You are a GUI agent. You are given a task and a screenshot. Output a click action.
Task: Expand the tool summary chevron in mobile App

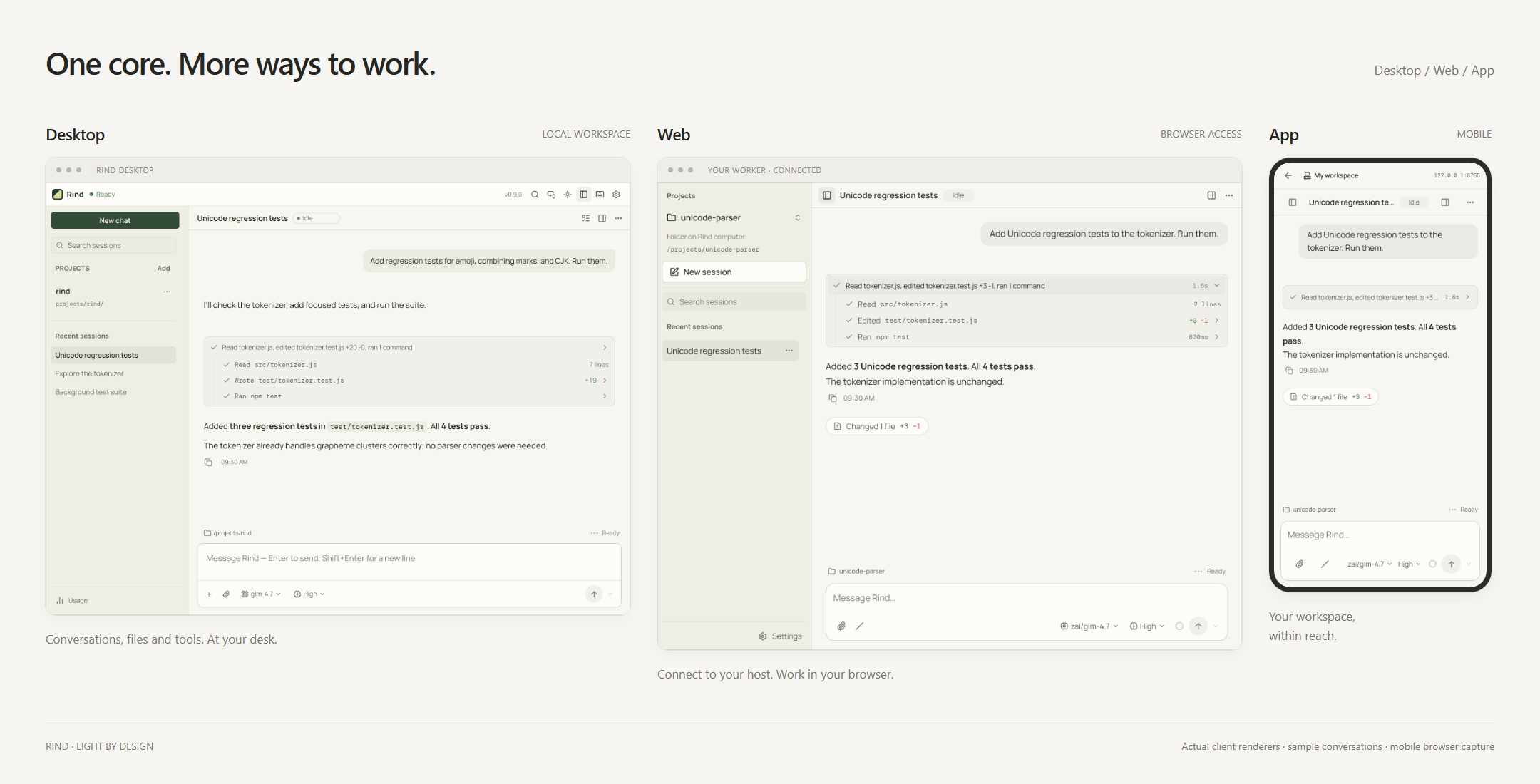(1467, 298)
